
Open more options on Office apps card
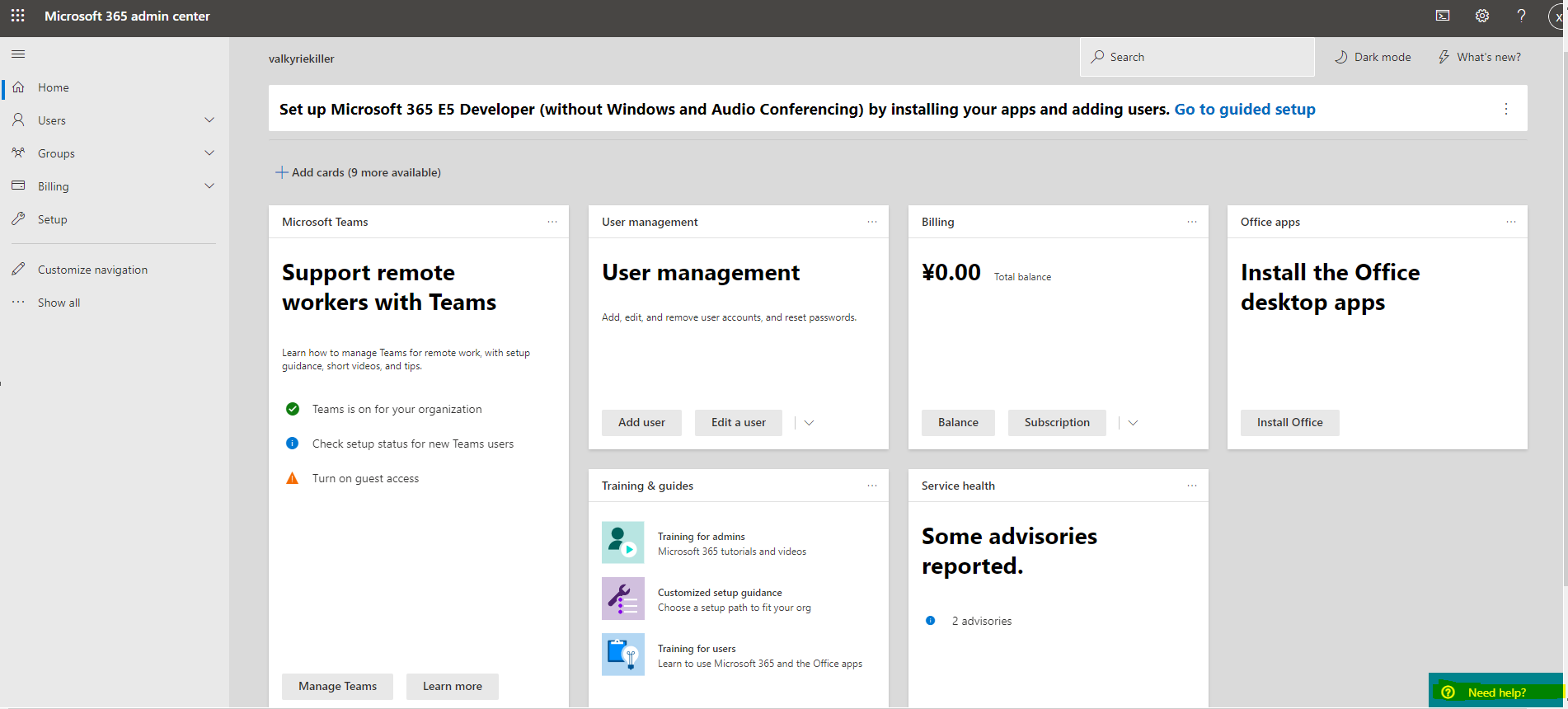click(1511, 222)
